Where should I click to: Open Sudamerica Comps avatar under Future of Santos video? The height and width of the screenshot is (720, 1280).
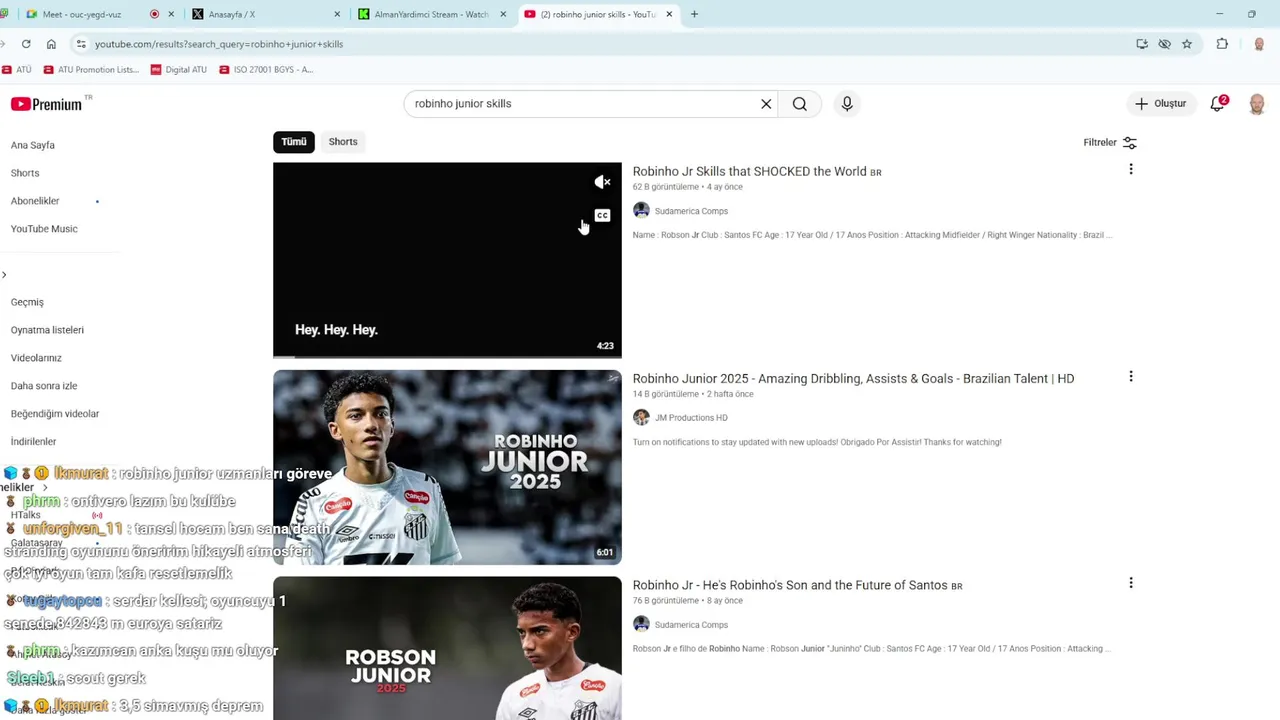coord(641,625)
